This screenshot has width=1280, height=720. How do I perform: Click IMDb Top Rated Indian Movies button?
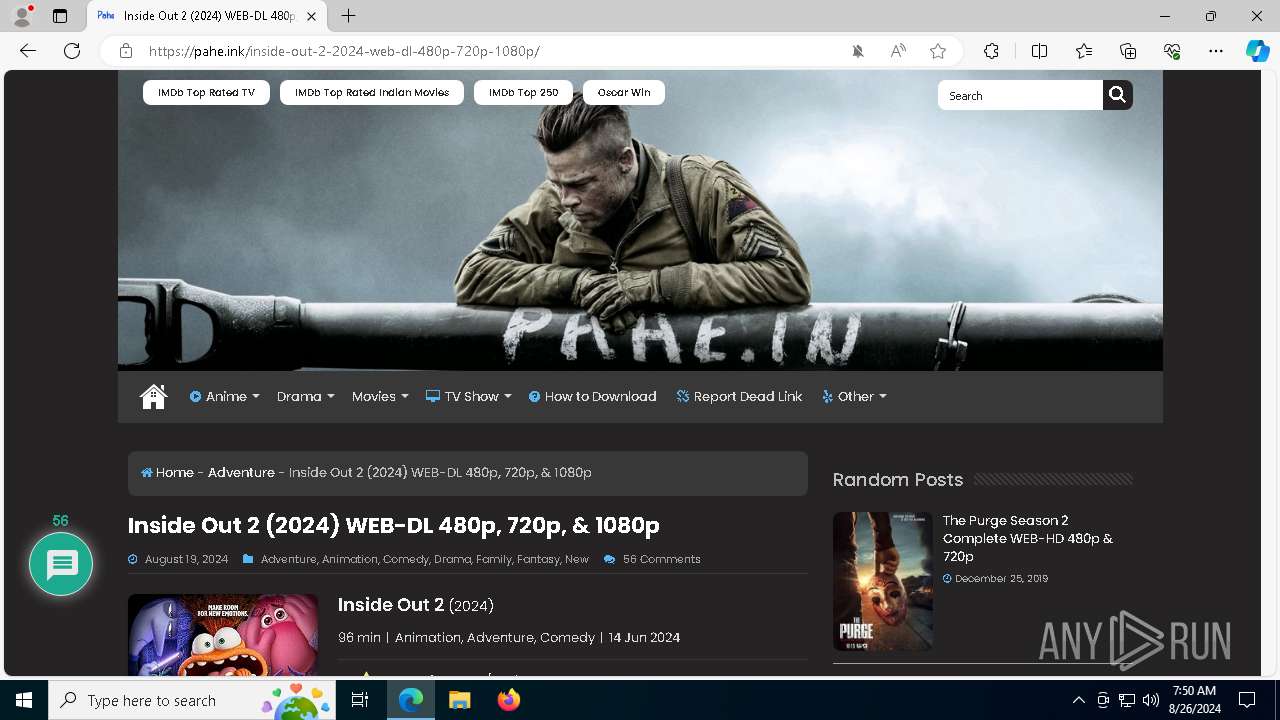[372, 92]
